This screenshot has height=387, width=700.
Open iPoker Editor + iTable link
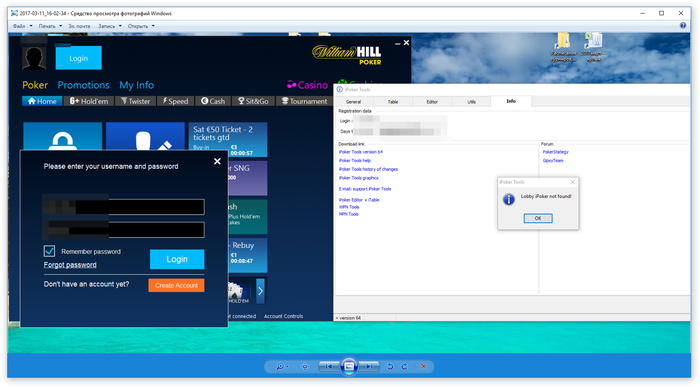click(359, 200)
